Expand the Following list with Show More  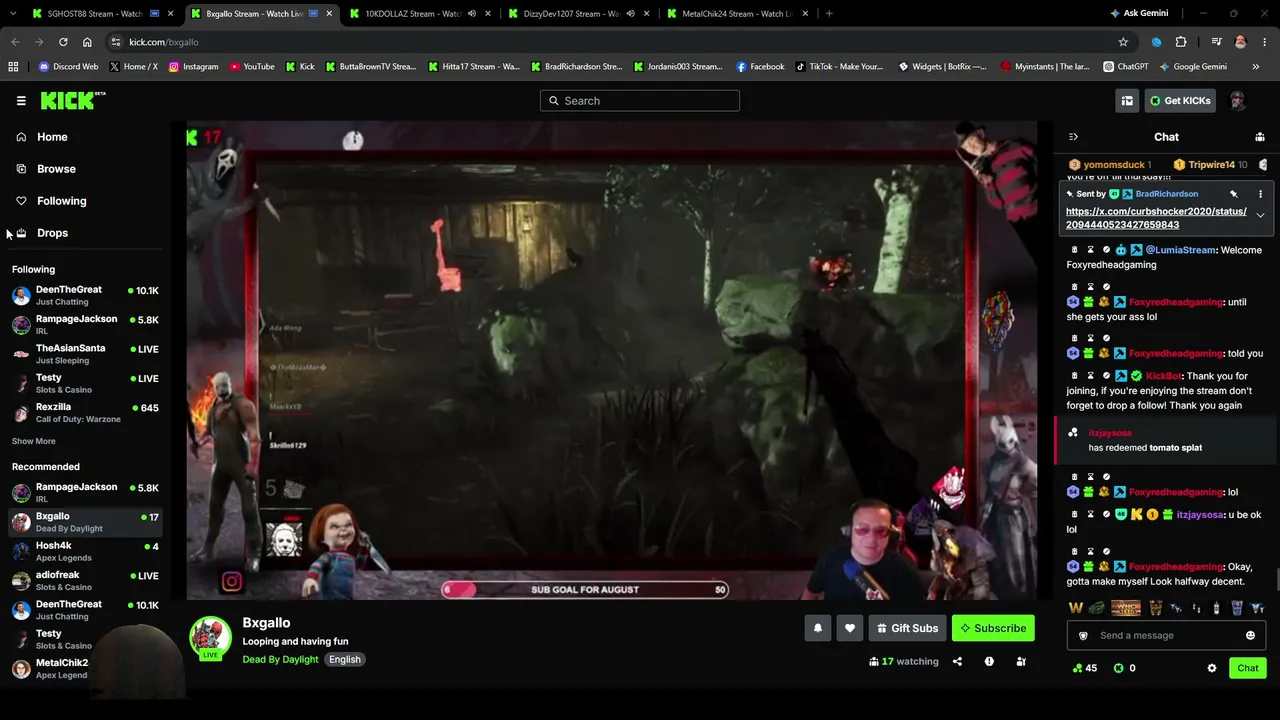(34, 441)
